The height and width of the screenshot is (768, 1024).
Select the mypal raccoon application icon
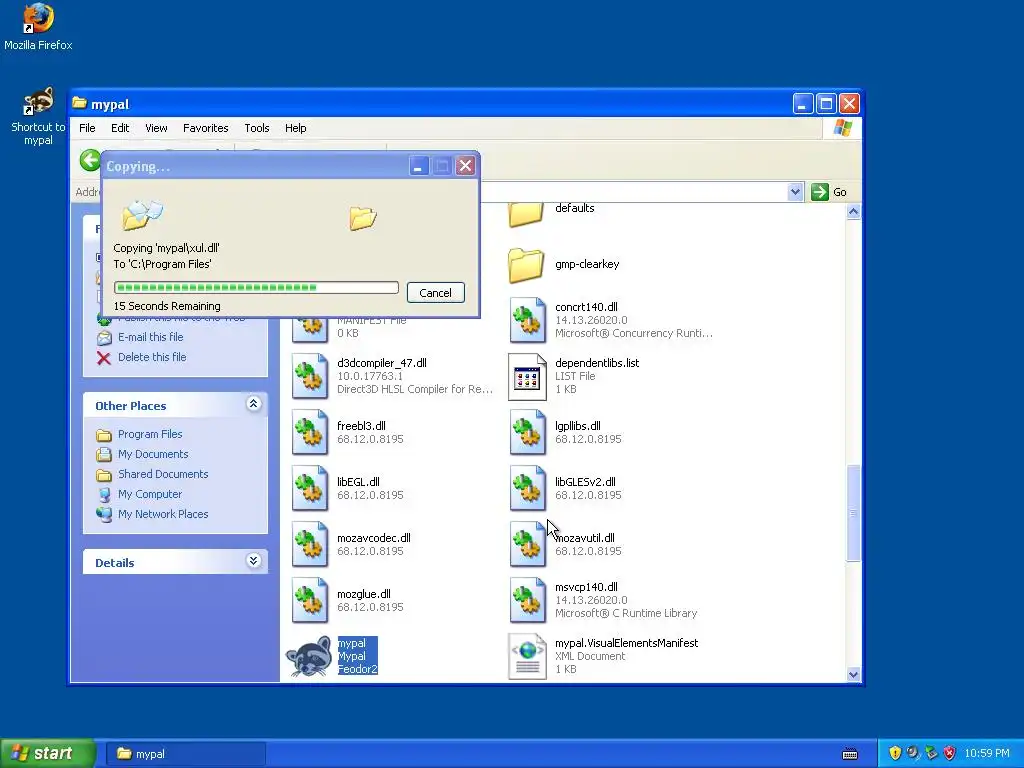(x=309, y=656)
